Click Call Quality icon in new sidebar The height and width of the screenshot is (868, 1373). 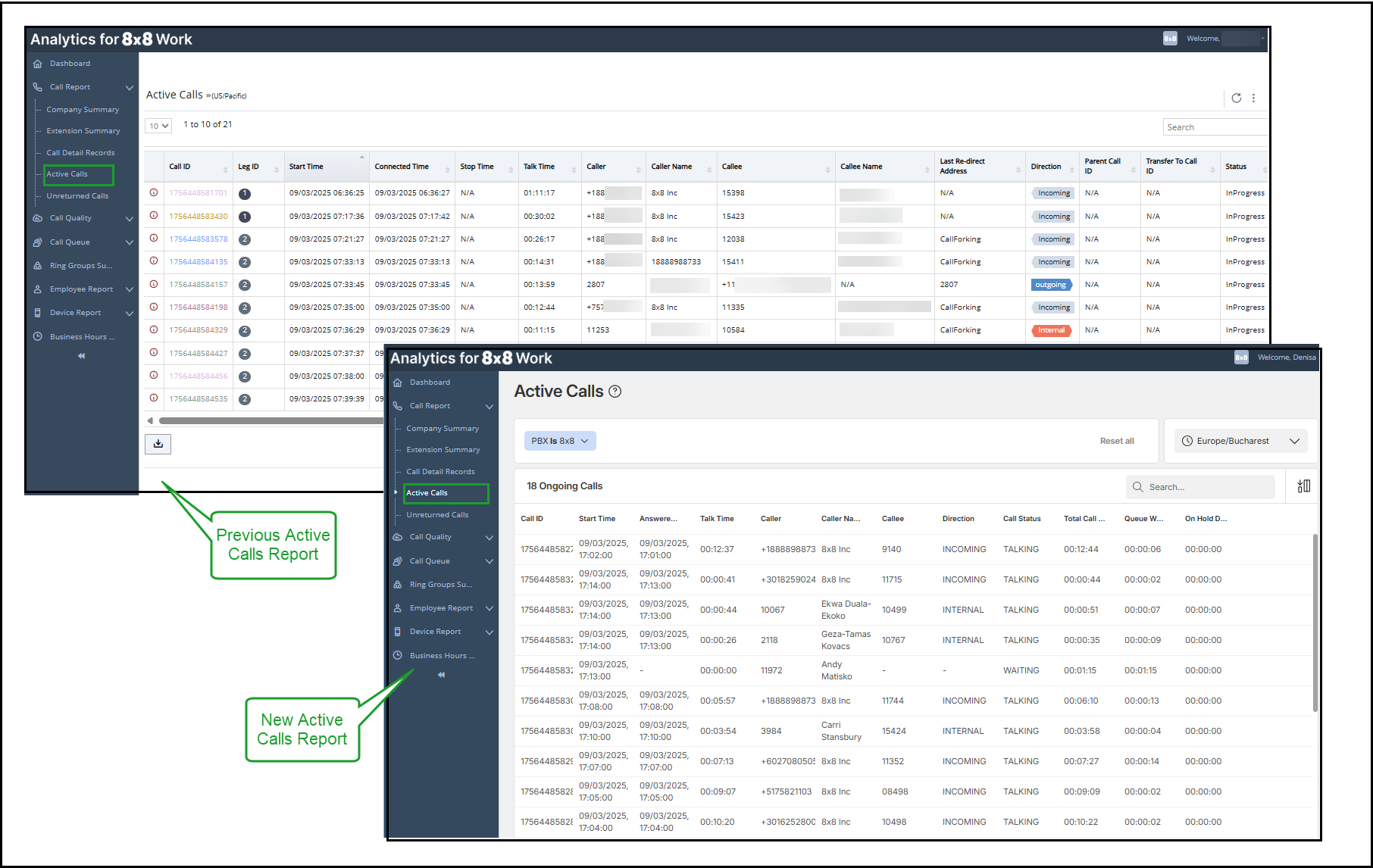(x=398, y=537)
